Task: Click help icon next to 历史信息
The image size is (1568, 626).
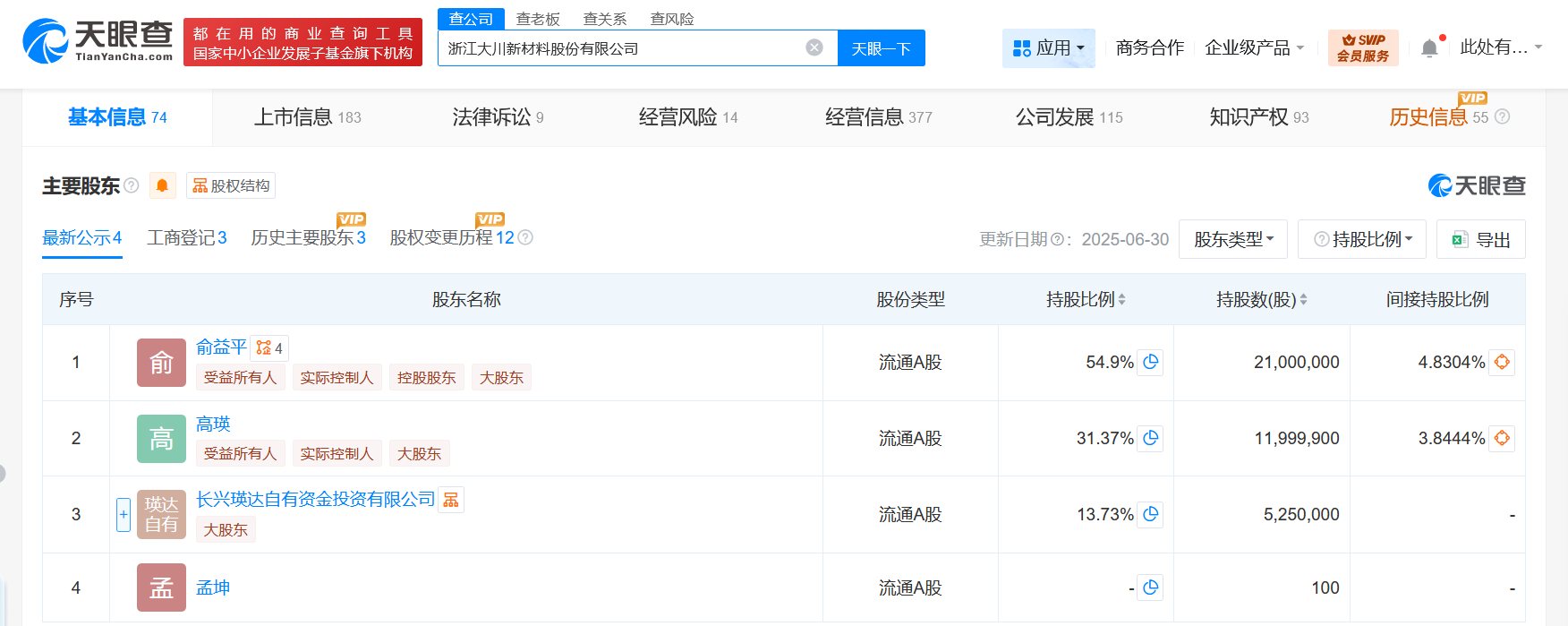Action: pos(1503,116)
